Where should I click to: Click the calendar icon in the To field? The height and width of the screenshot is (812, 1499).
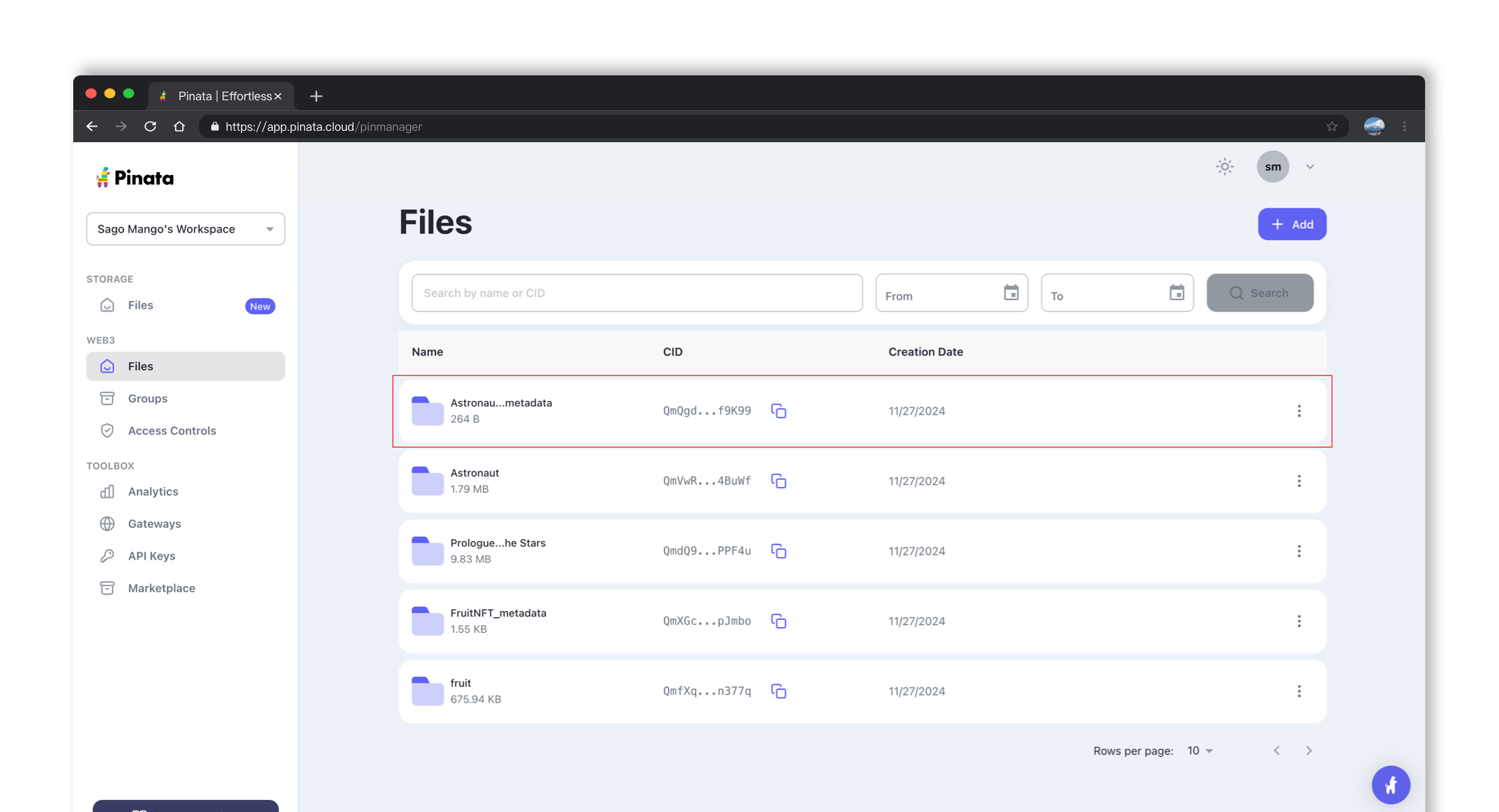[1176, 293]
